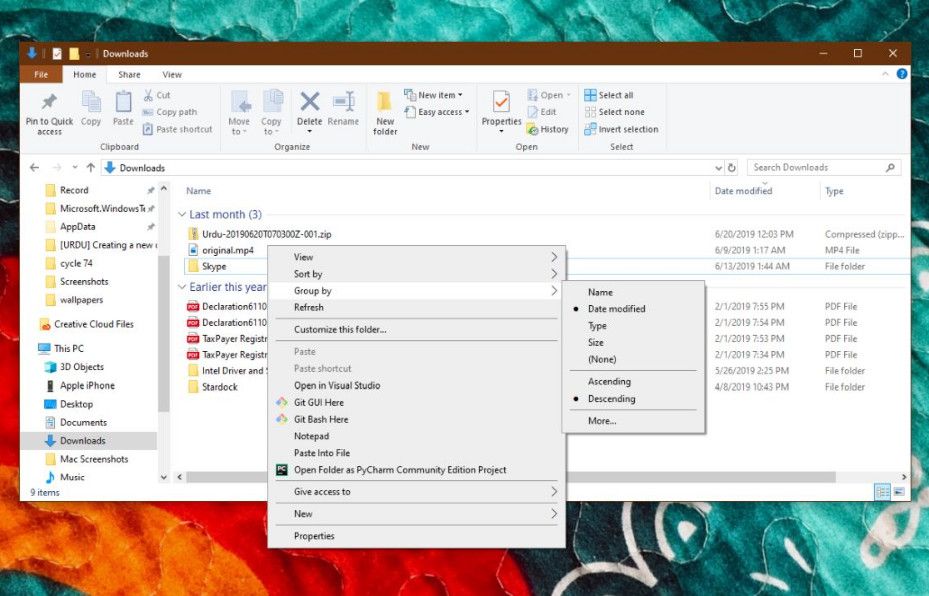
Task: Choose Git Bash Here from context menu
Action: [320, 420]
